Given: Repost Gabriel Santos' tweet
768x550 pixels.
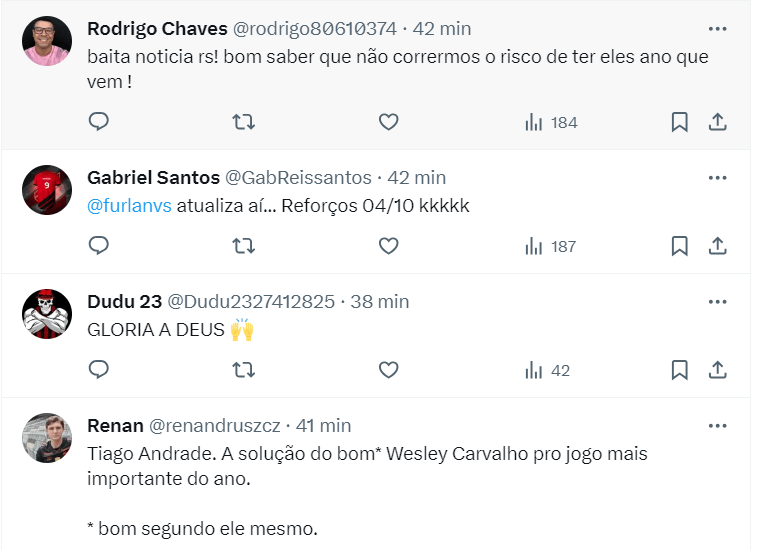Looking at the screenshot, I should pyautogui.click(x=243, y=246).
